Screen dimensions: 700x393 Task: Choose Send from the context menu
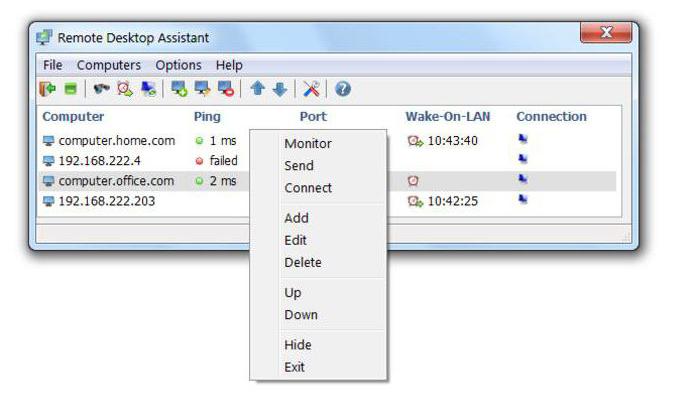point(299,166)
